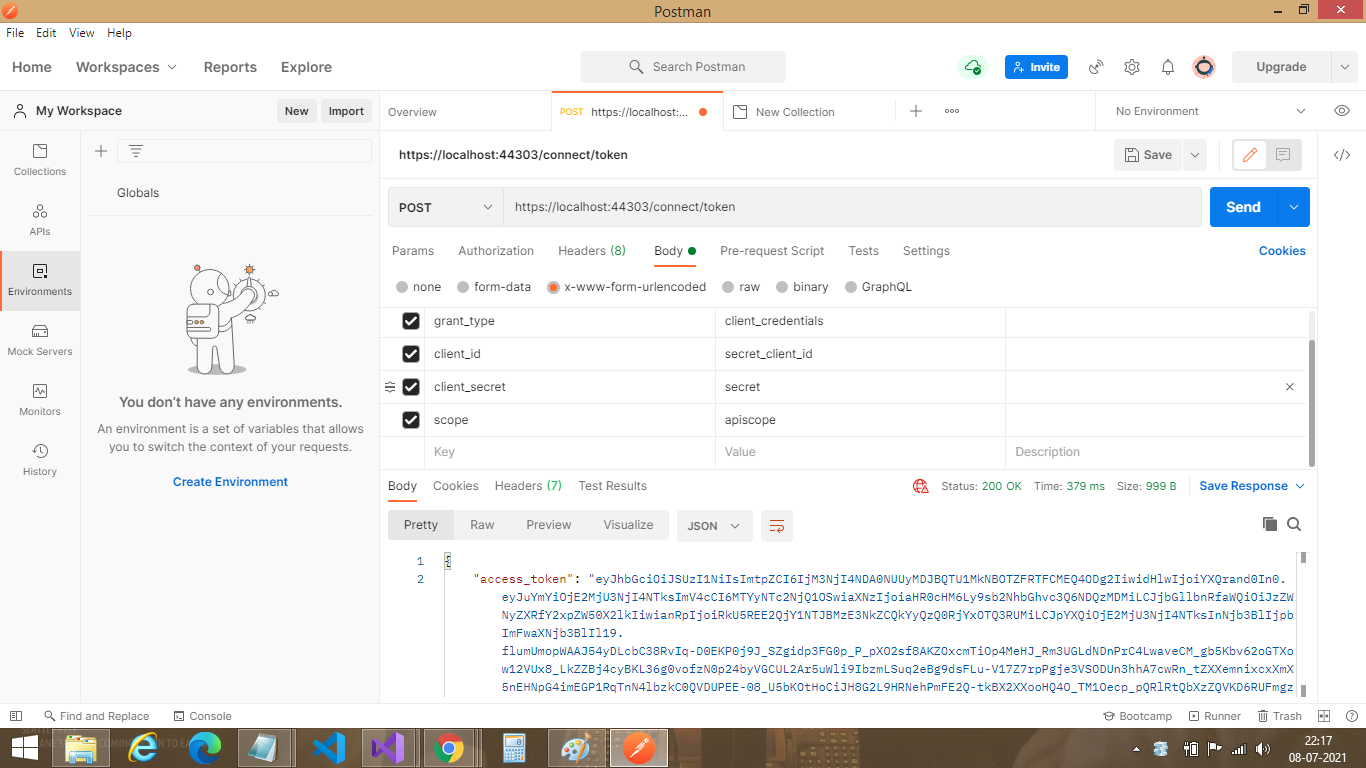Click the Create Environment link
The height and width of the screenshot is (768, 1366).
click(230, 482)
